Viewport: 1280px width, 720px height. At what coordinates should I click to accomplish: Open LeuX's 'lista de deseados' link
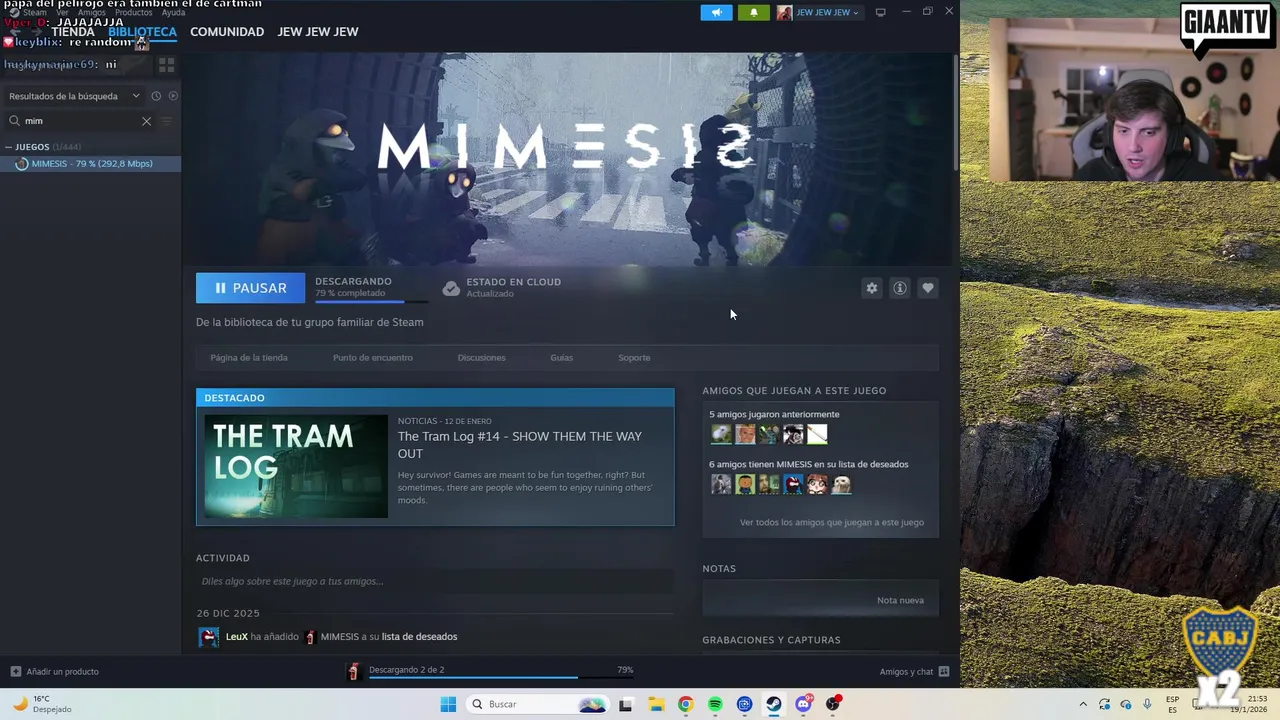(x=419, y=637)
